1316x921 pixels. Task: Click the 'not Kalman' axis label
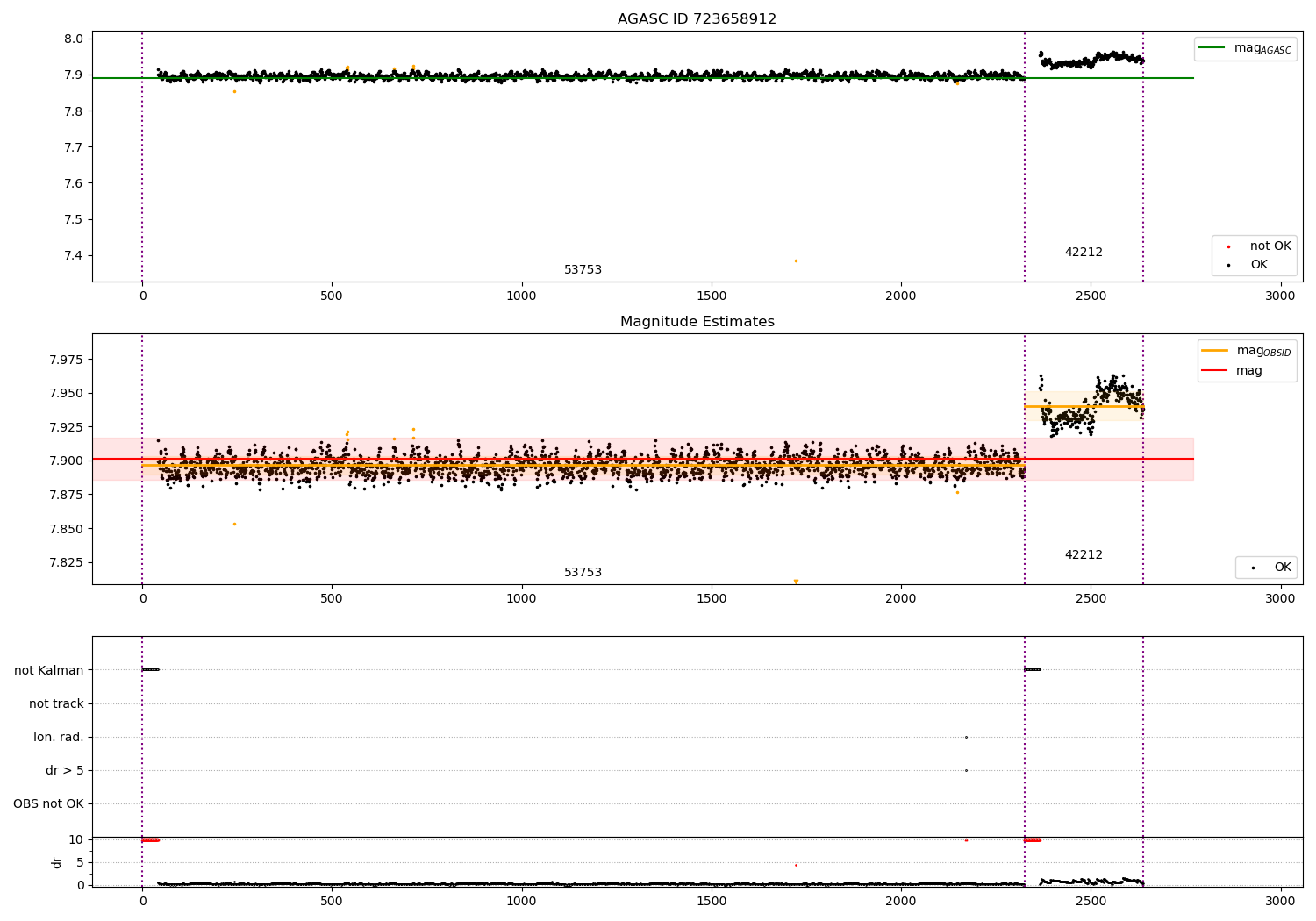[x=49, y=670]
